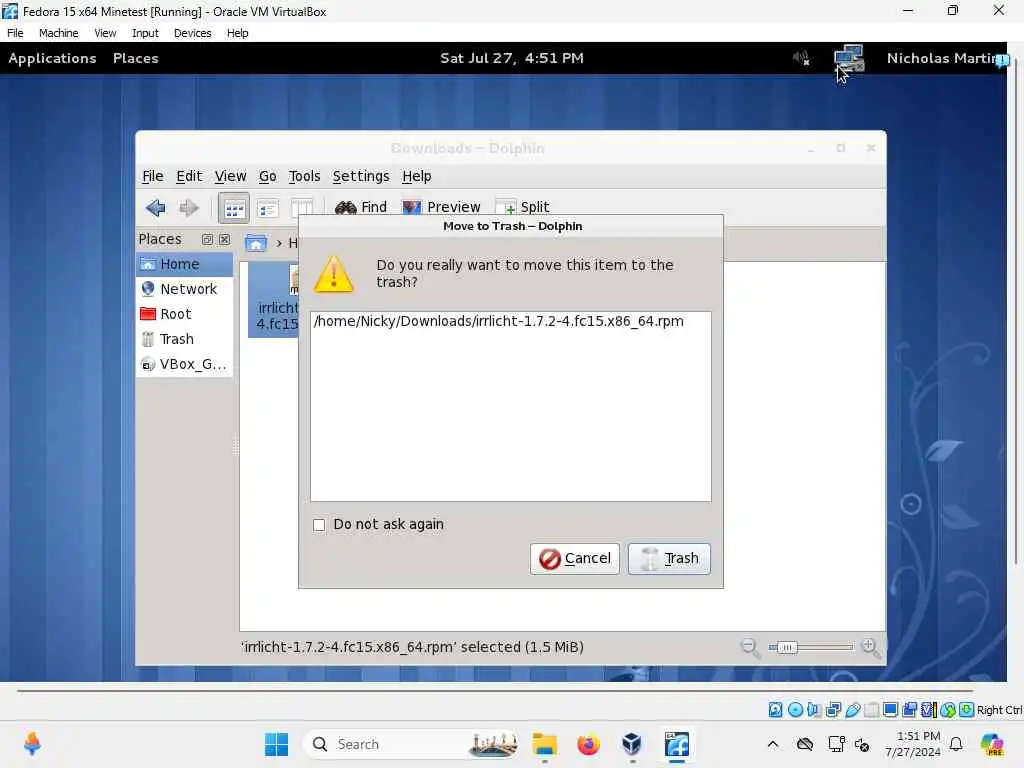This screenshot has width=1024, height=768.
Task: Click the Find binoculars button
Action: pos(360,207)
